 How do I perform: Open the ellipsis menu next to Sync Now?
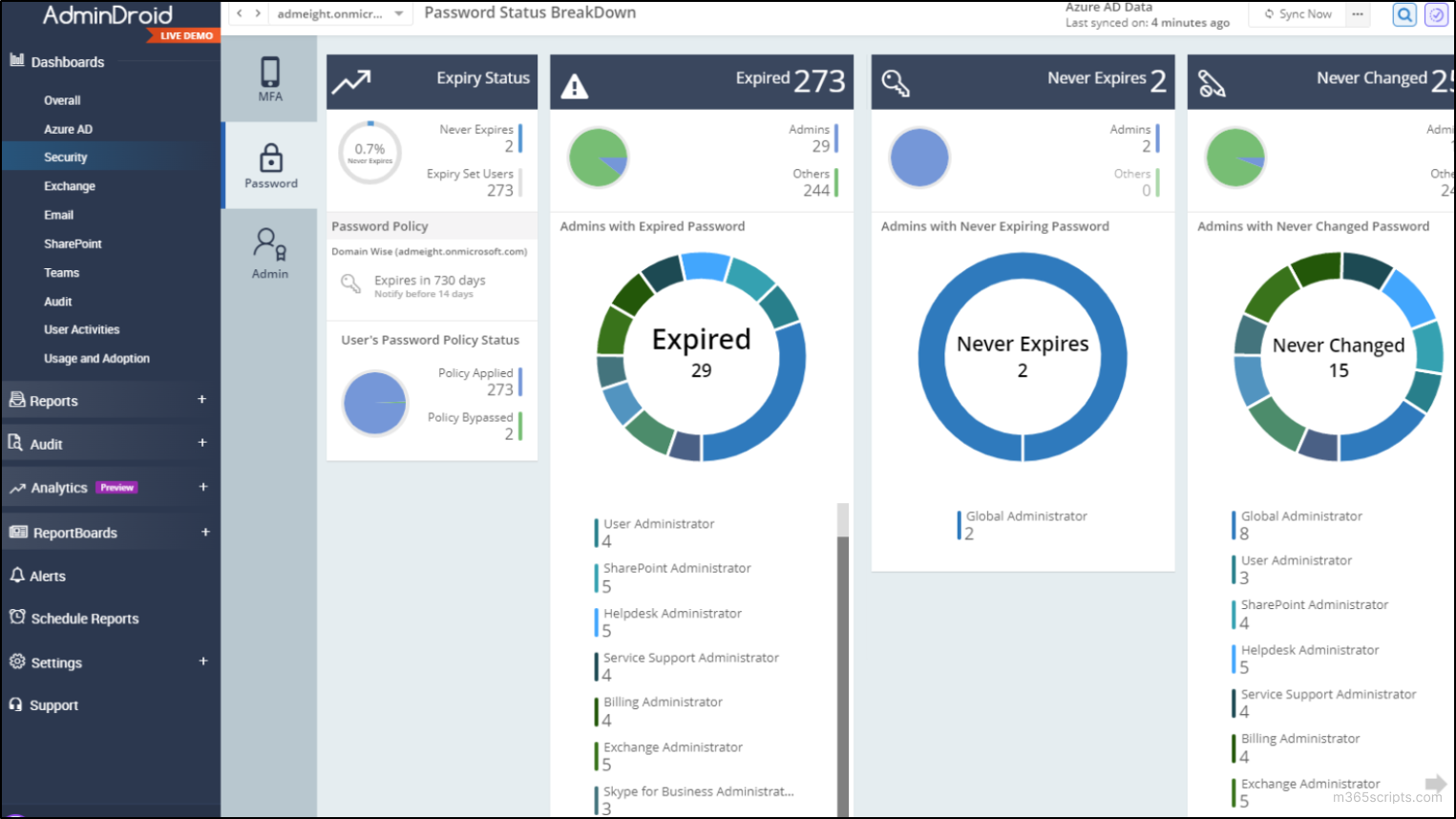(x=1357, y=14)
